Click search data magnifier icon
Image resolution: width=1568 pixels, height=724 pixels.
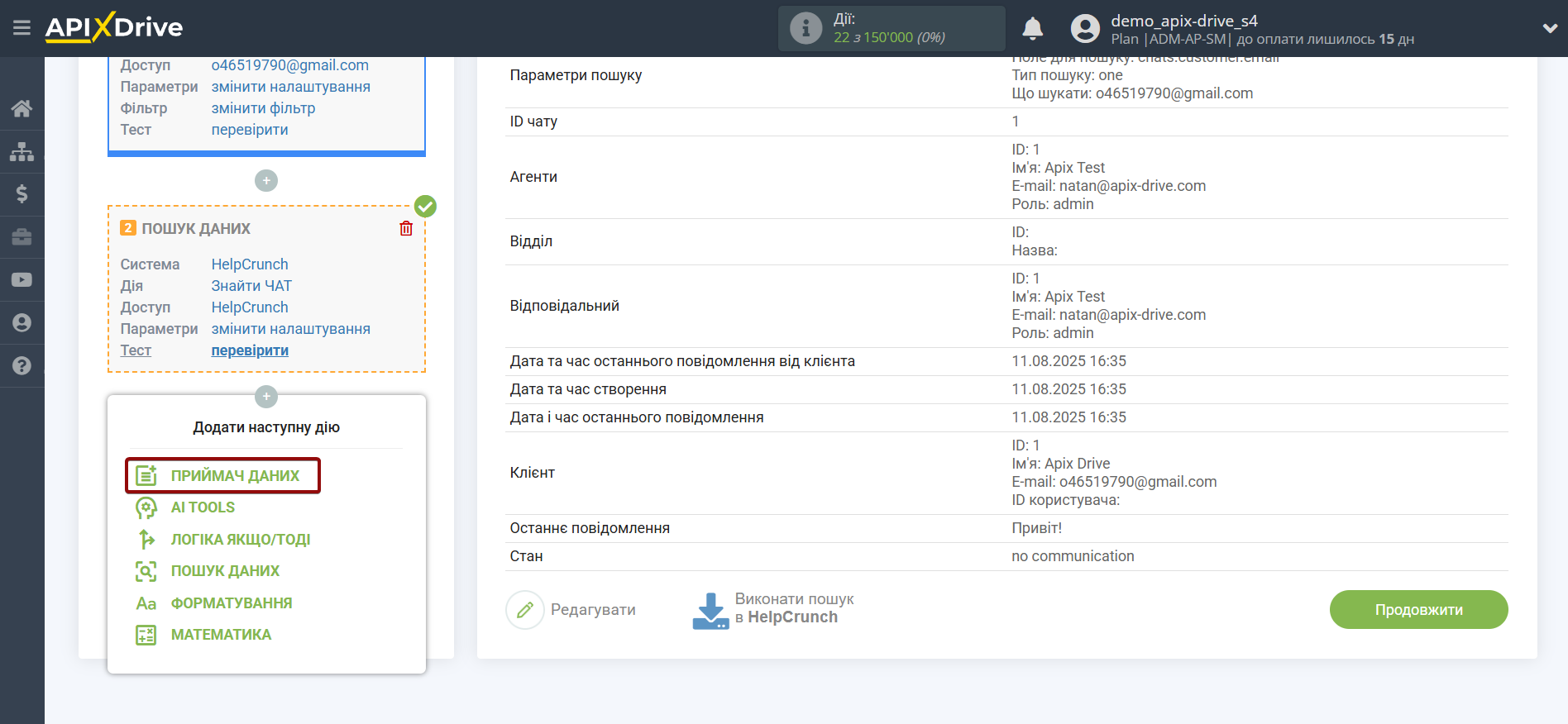click(x=146, y=571)
